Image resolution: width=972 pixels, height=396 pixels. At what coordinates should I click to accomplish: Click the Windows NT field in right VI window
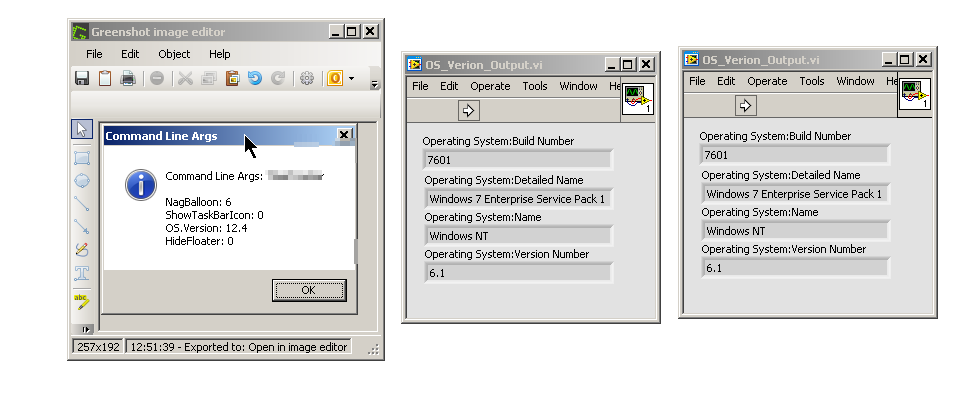pos(795,231)
